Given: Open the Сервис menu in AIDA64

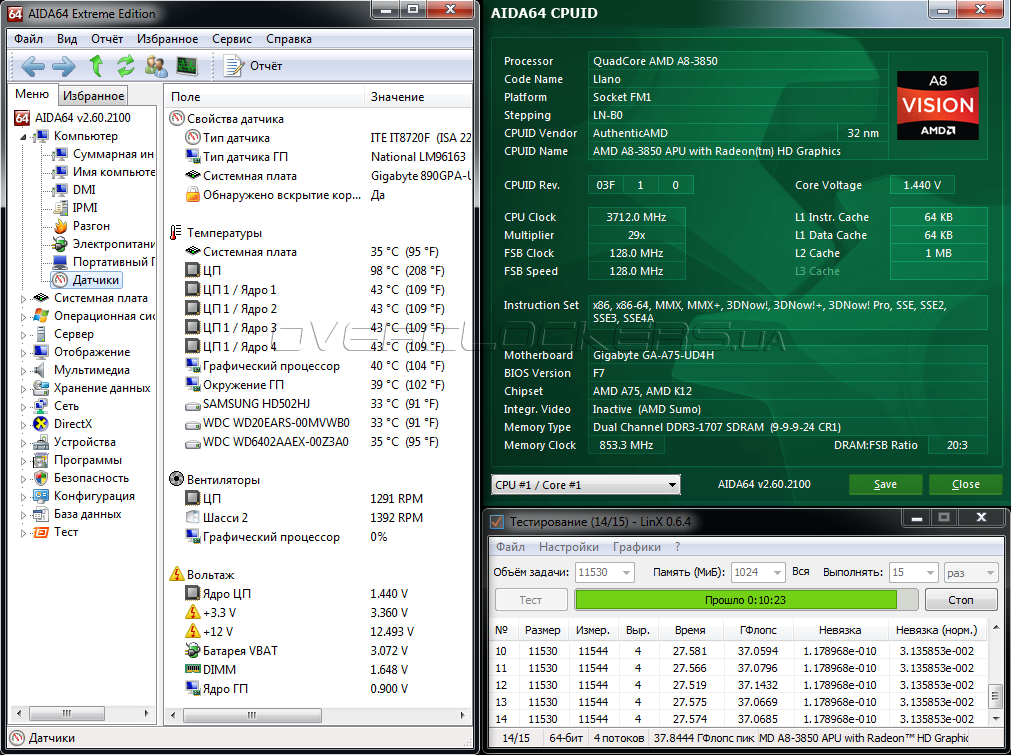Looking at the screenshot, I should coord(231,39).
